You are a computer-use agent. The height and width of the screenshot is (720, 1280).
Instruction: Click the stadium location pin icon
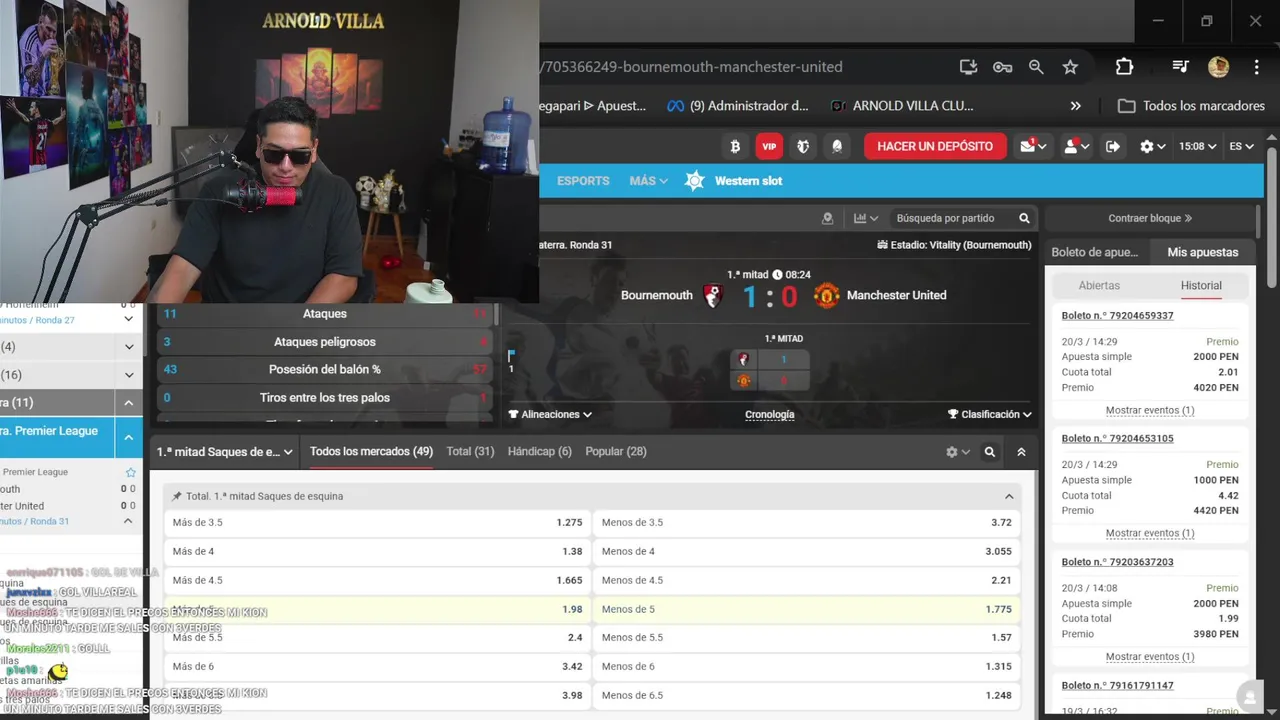click(x=827, y=218)
